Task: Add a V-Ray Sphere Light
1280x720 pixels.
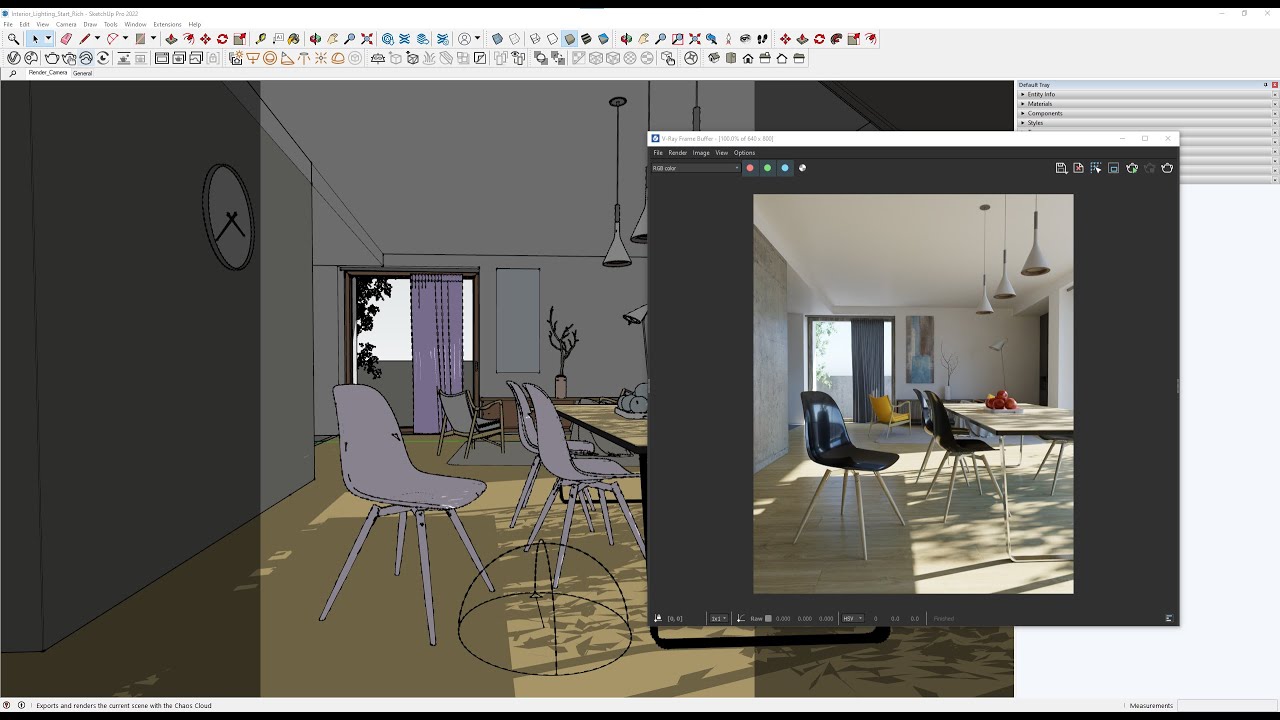Action: pos(270,58)
